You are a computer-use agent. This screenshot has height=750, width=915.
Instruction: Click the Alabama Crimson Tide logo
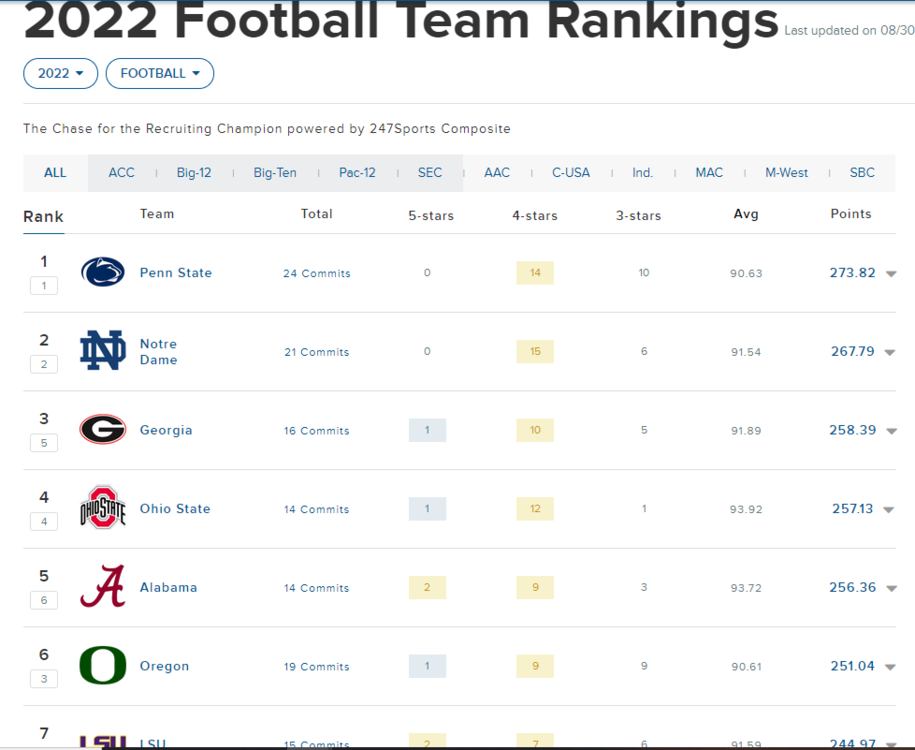(x=102, y=587)
